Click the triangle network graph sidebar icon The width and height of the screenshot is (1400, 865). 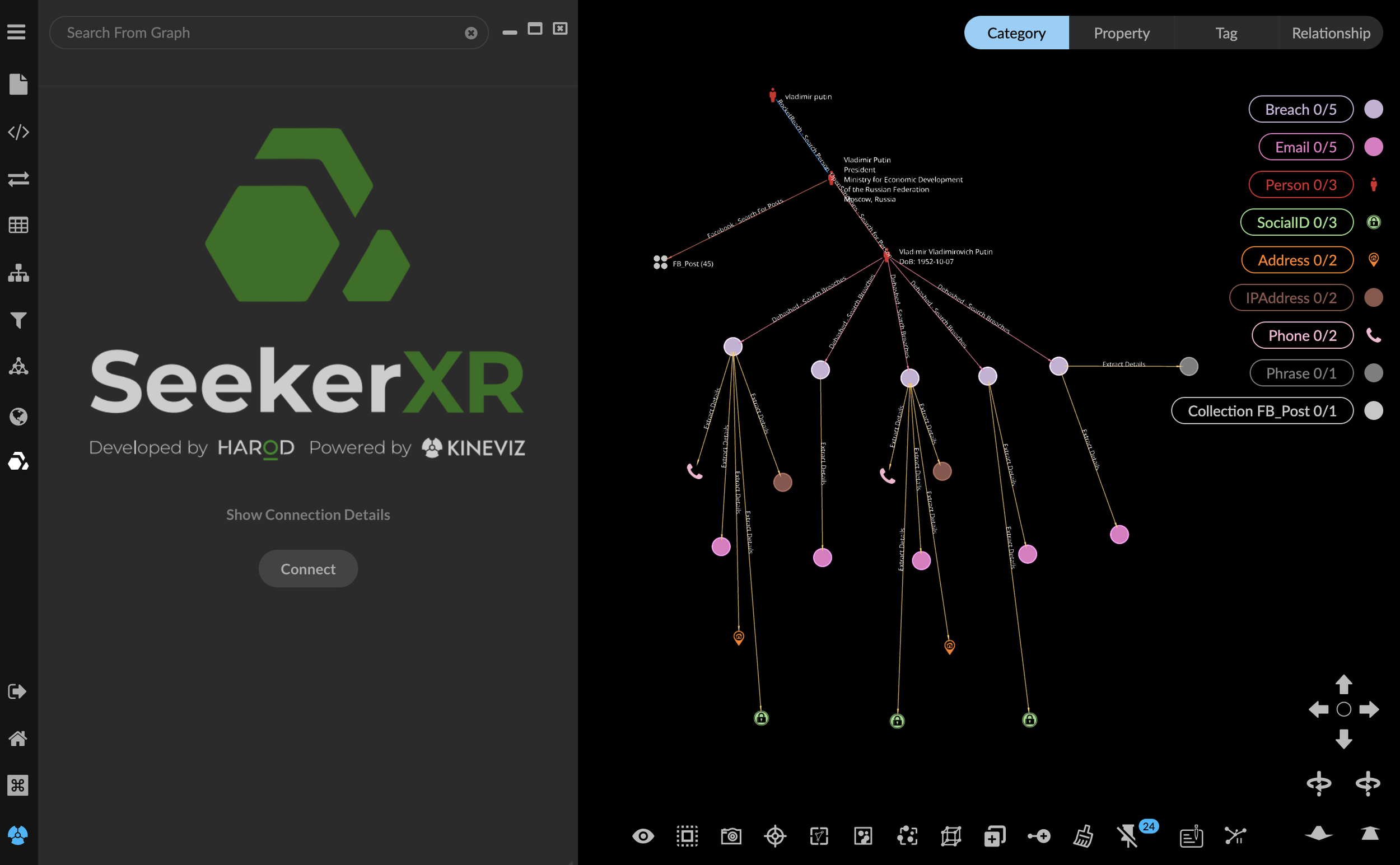pyautogui.click(x=18, y=366)
